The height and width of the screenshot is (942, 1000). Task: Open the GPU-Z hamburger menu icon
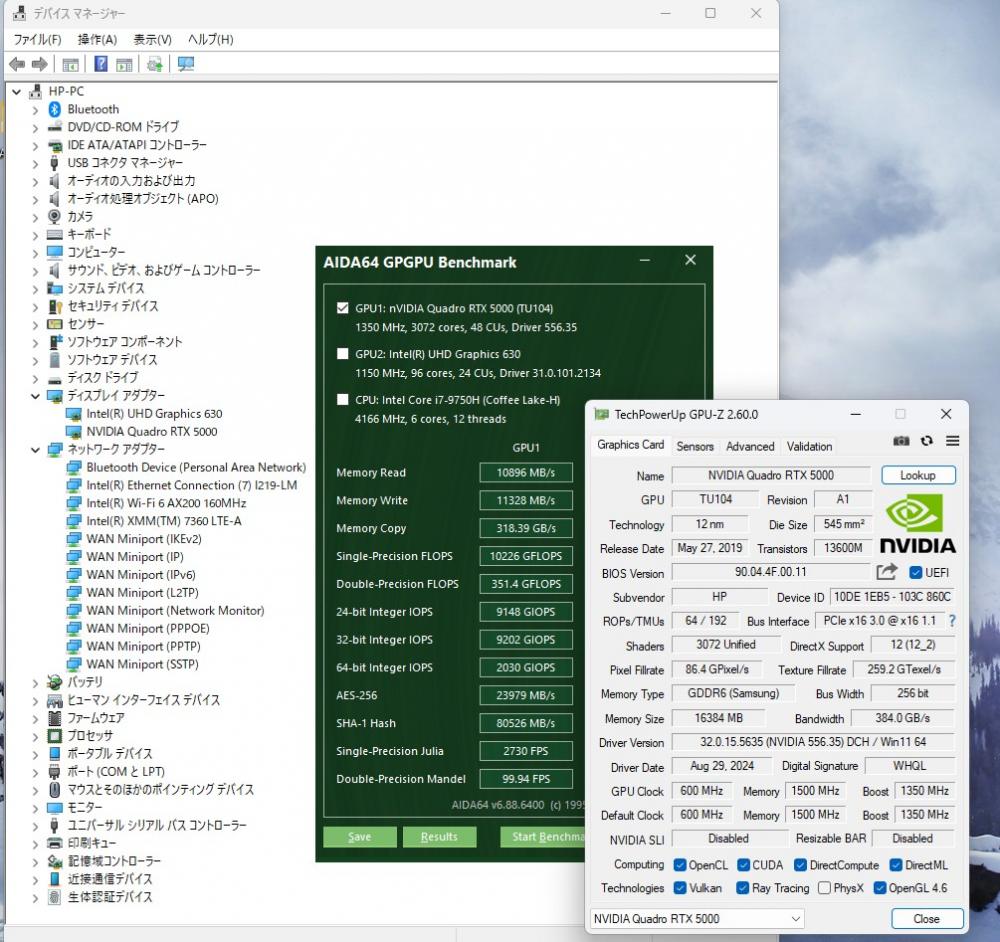click(952, 441)
